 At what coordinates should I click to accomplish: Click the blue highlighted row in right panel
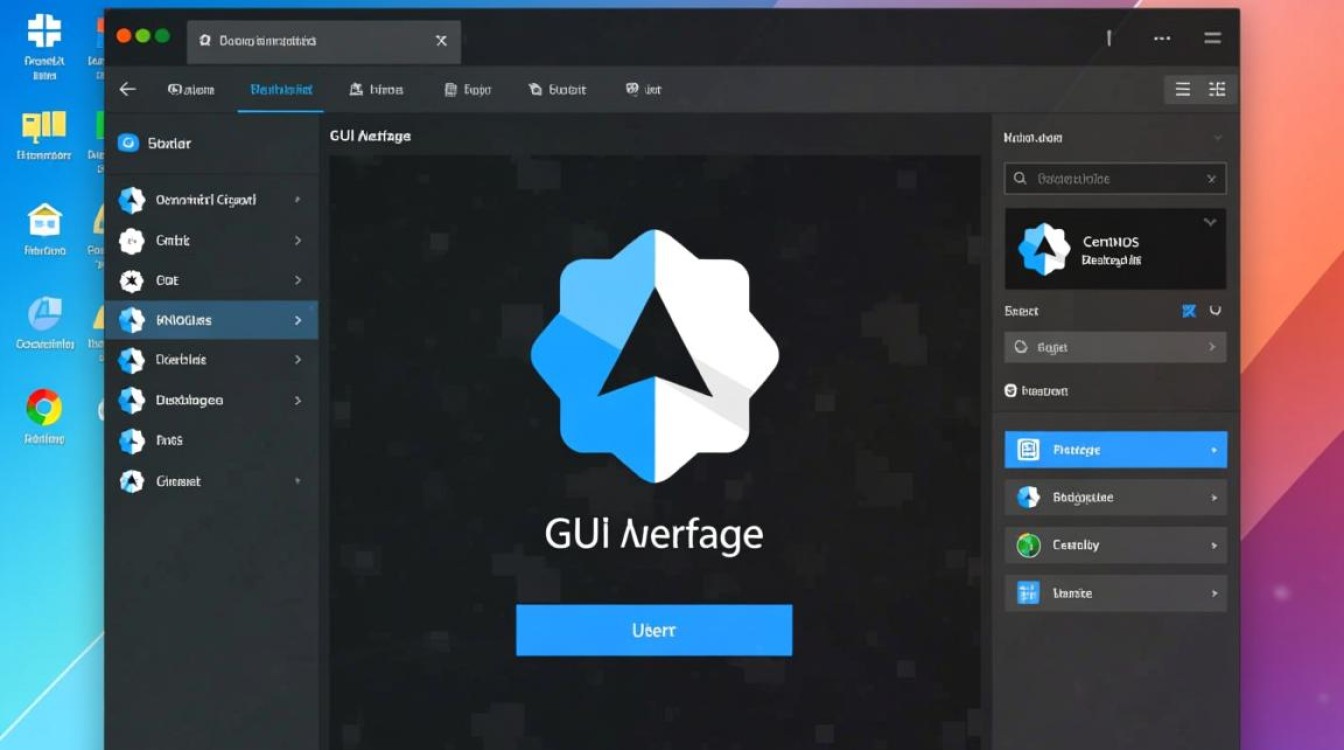click(1115, 450)
